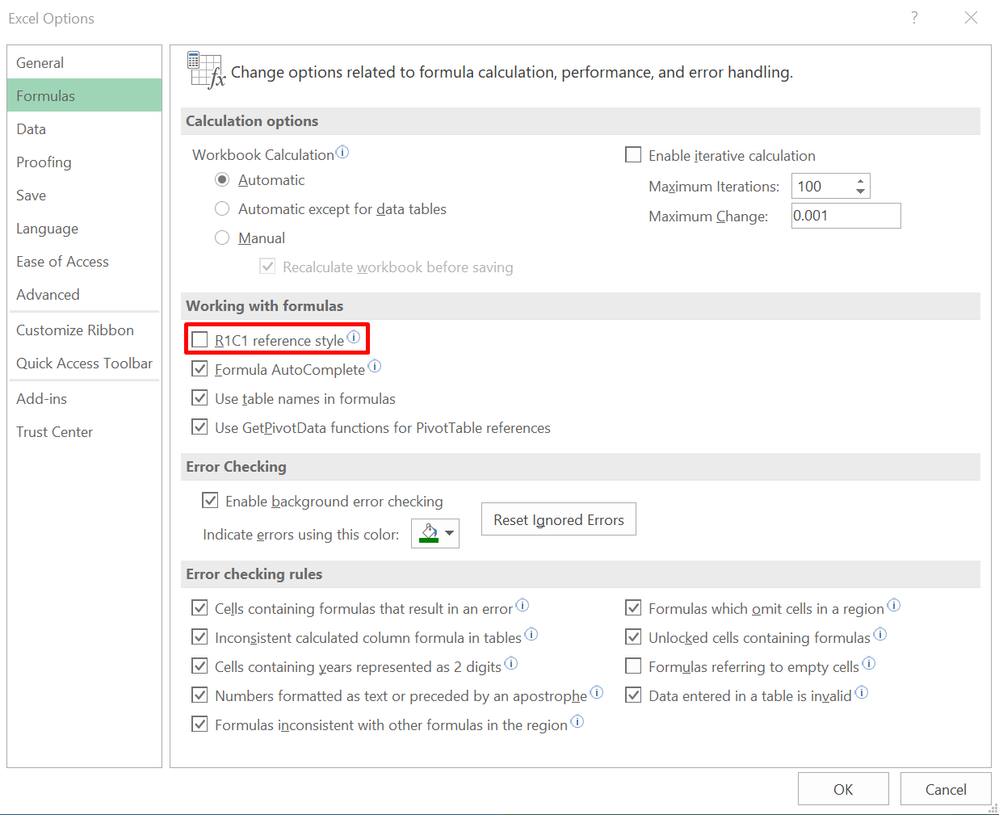This screenshot has height=815, width=999.
Task: Open the error indicator color dropdown arrow
Action: [450, 533]
